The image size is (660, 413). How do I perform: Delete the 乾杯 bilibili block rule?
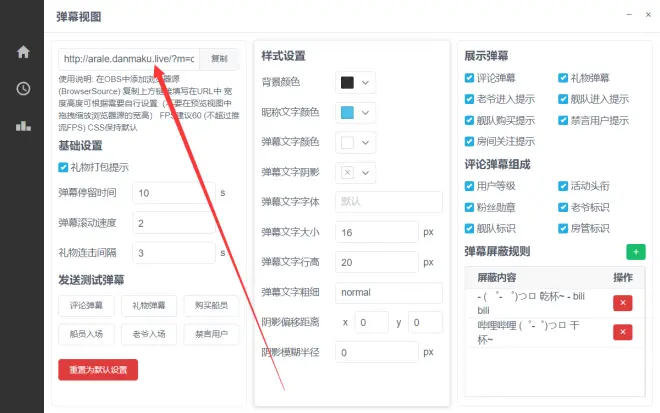click(x=623, y=303)
